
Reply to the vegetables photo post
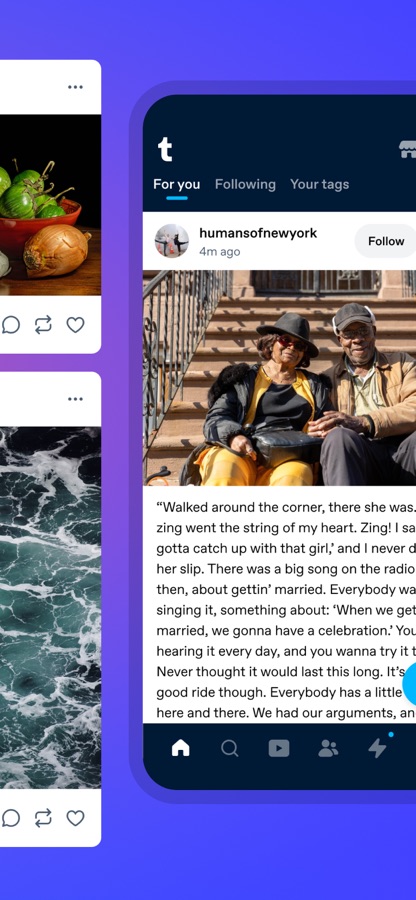coord(10,325)
